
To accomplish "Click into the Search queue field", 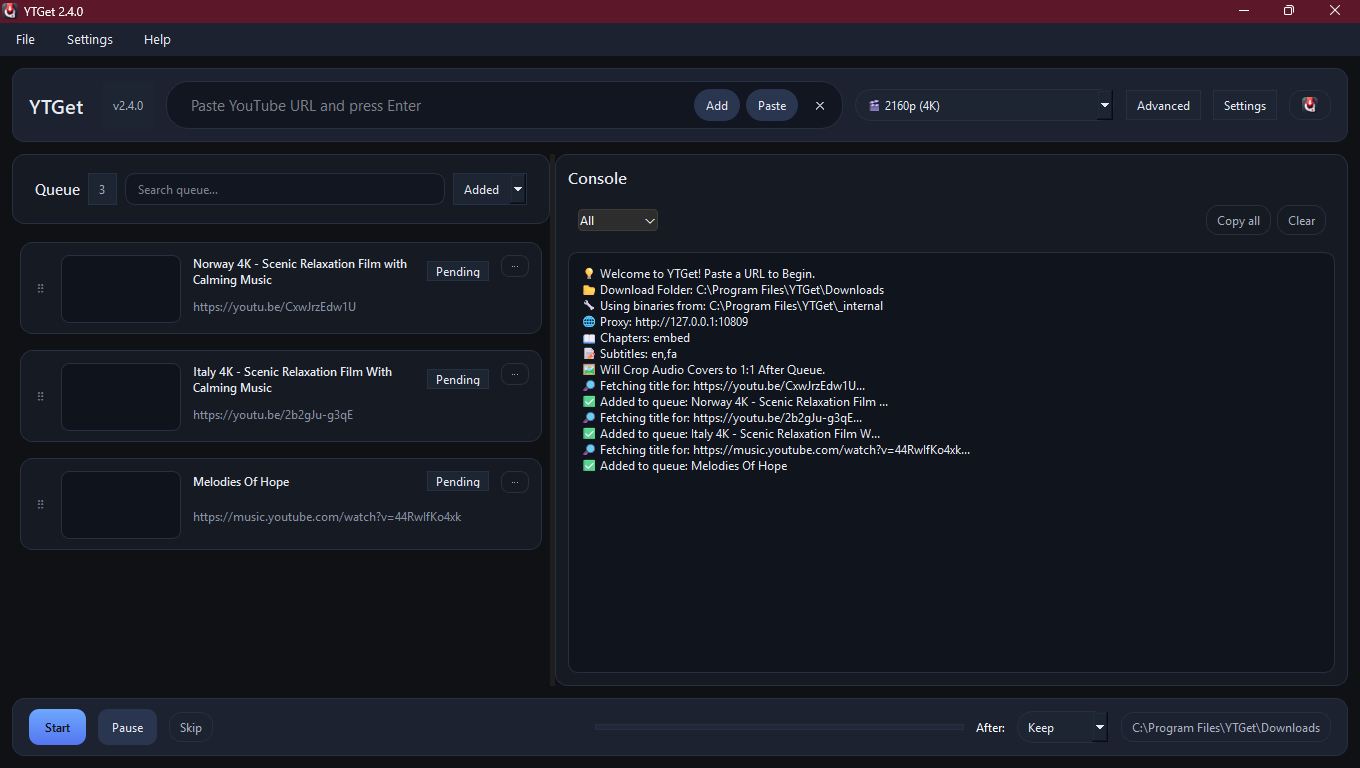I will (x=285, y=189).
